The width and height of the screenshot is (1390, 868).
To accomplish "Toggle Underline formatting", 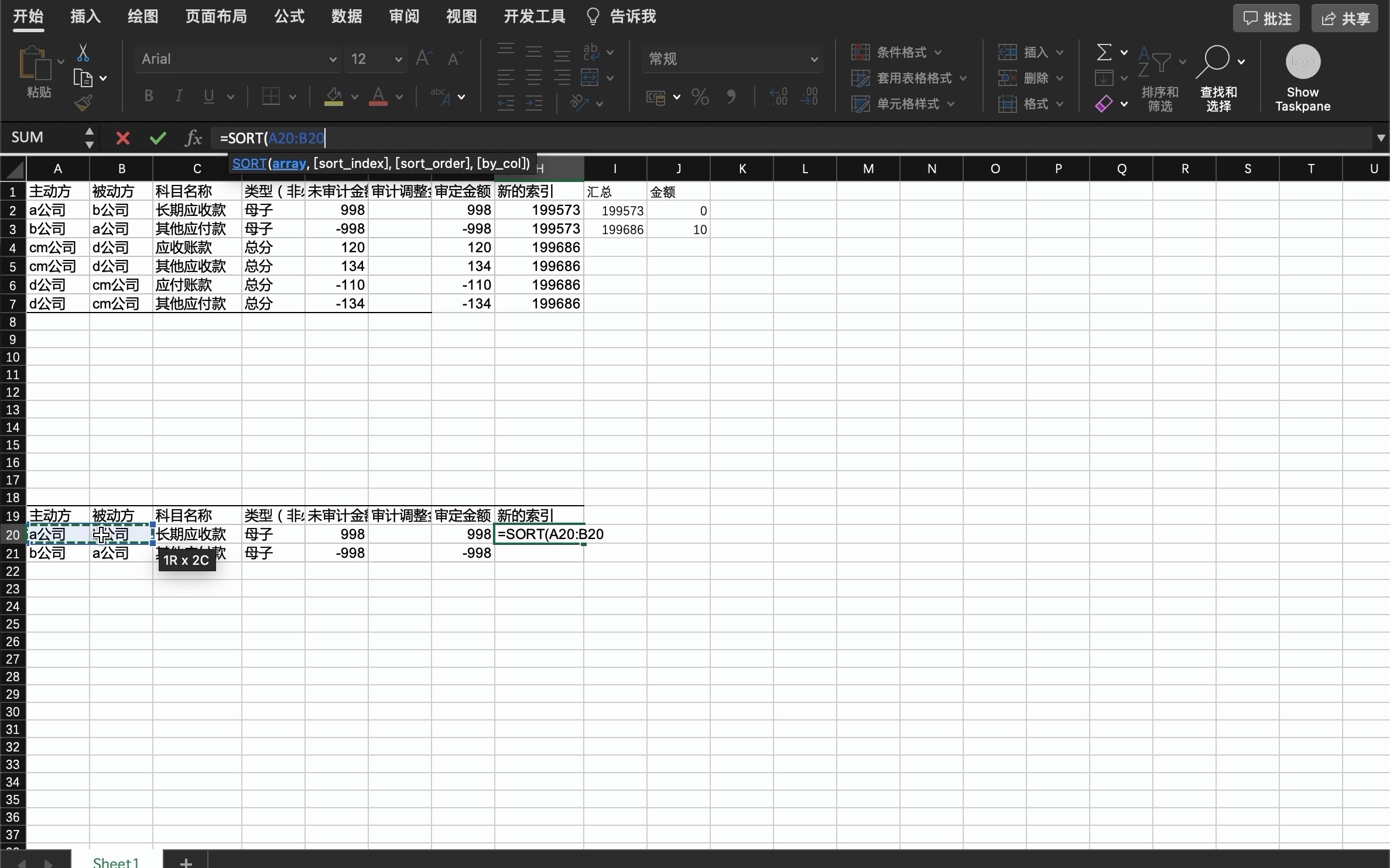I will click(x=208, y=96).
